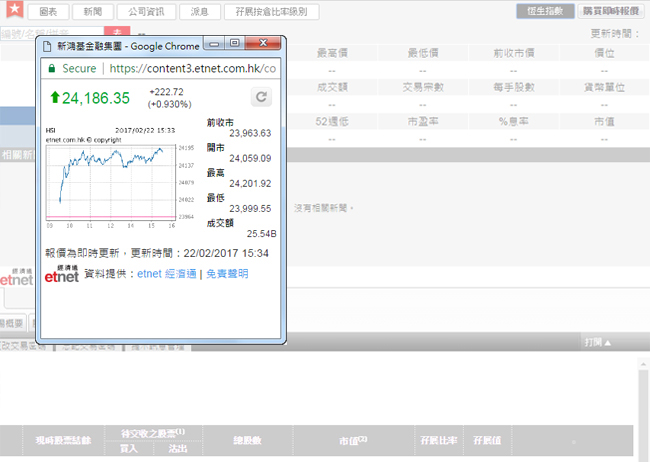
Task: Open the 派息 tab
Action: pyautogui.click(x=199, y=12)
